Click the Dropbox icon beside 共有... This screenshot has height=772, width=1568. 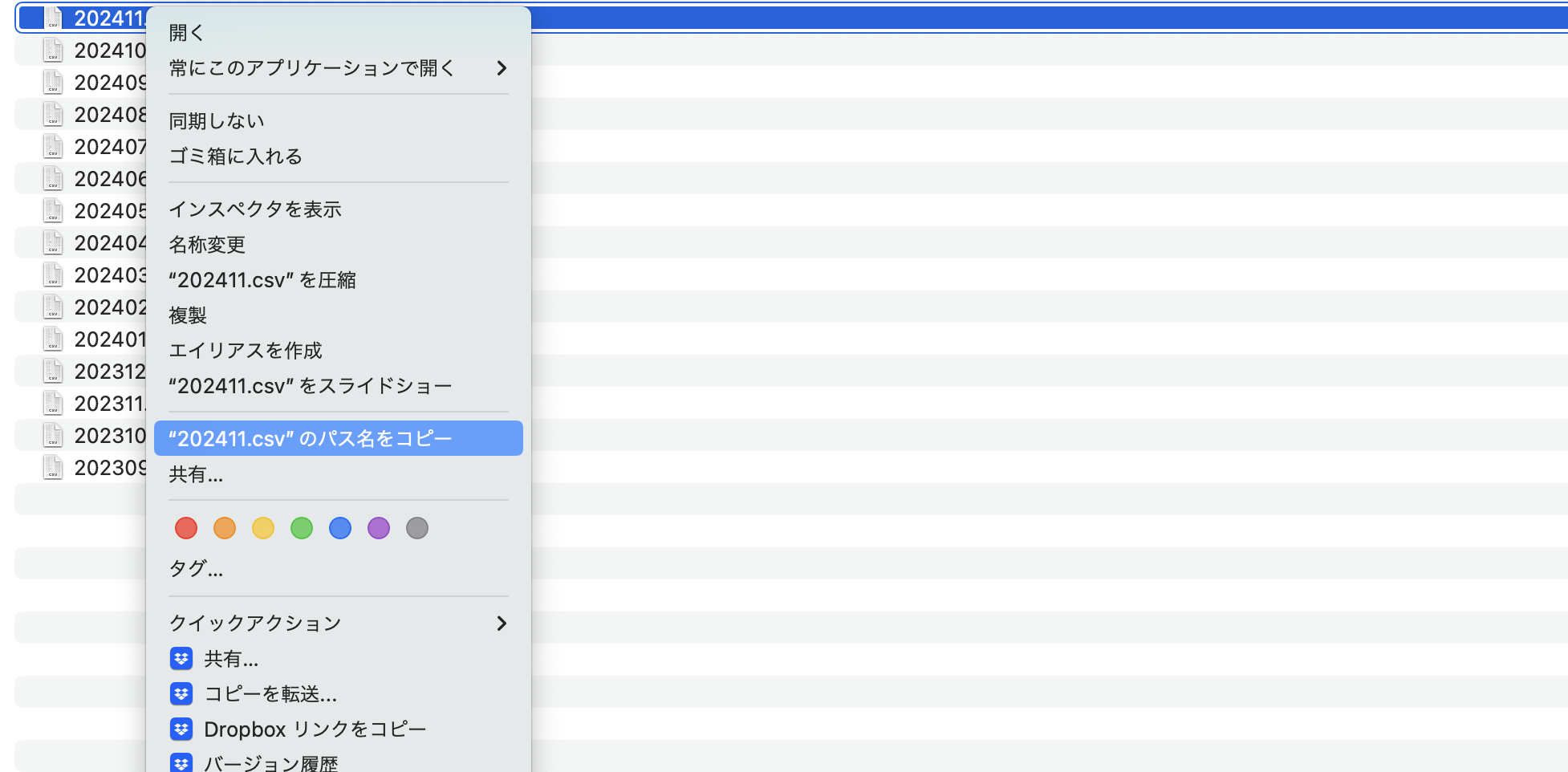point(181,659)
